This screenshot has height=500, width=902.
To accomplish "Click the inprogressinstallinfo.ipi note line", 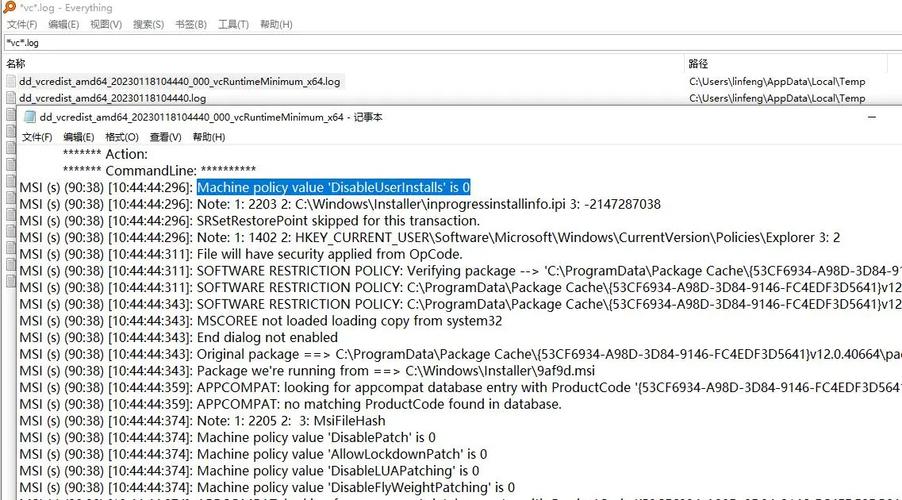I will pos(340,204).
